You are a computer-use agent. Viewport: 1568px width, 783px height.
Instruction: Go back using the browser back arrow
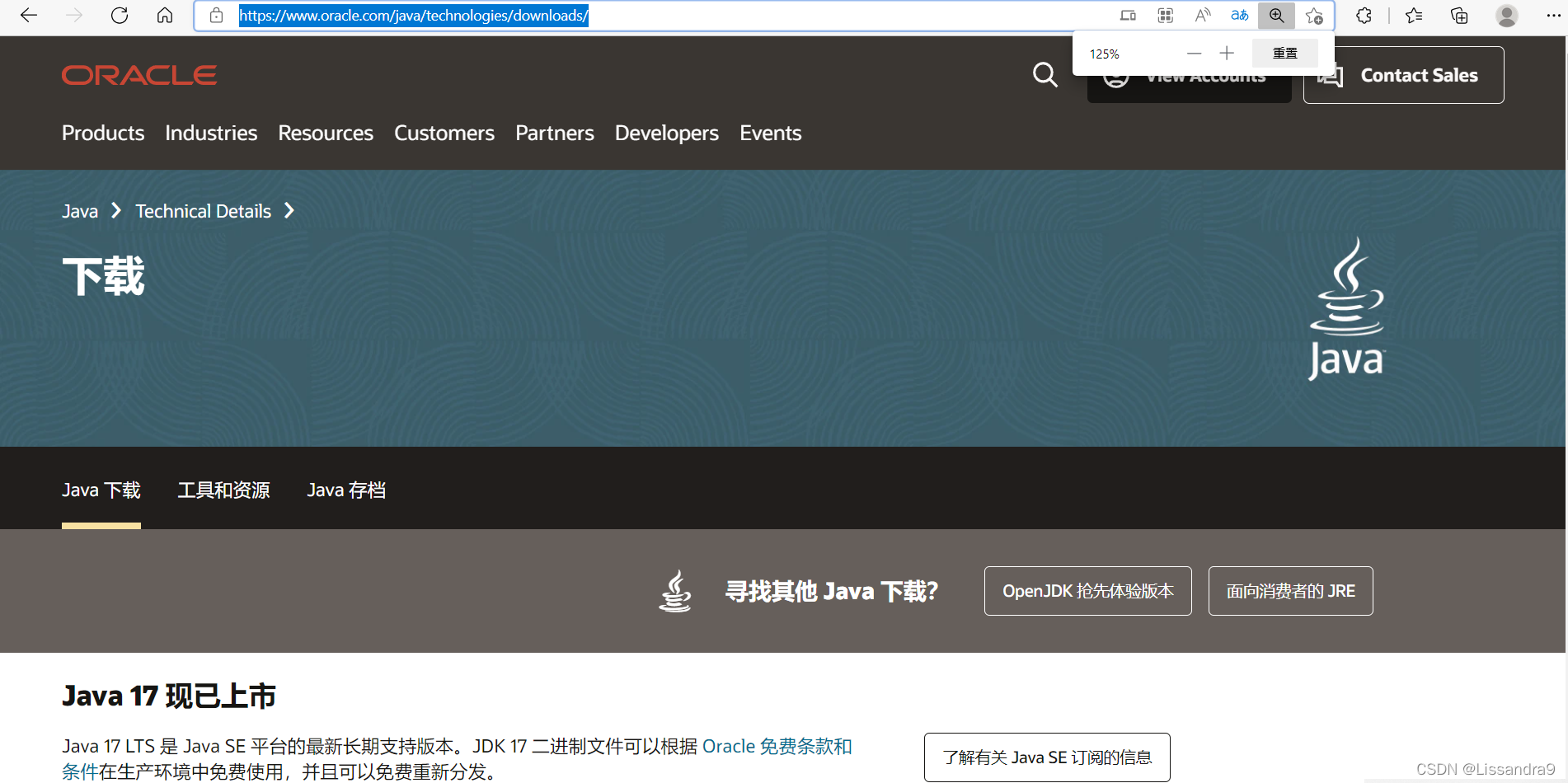pos(29,16)
